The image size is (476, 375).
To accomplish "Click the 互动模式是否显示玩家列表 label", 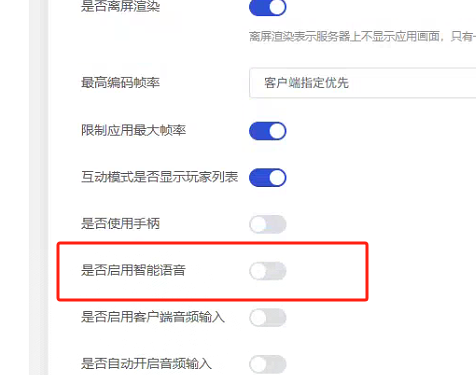I will (x=160, y=177).
